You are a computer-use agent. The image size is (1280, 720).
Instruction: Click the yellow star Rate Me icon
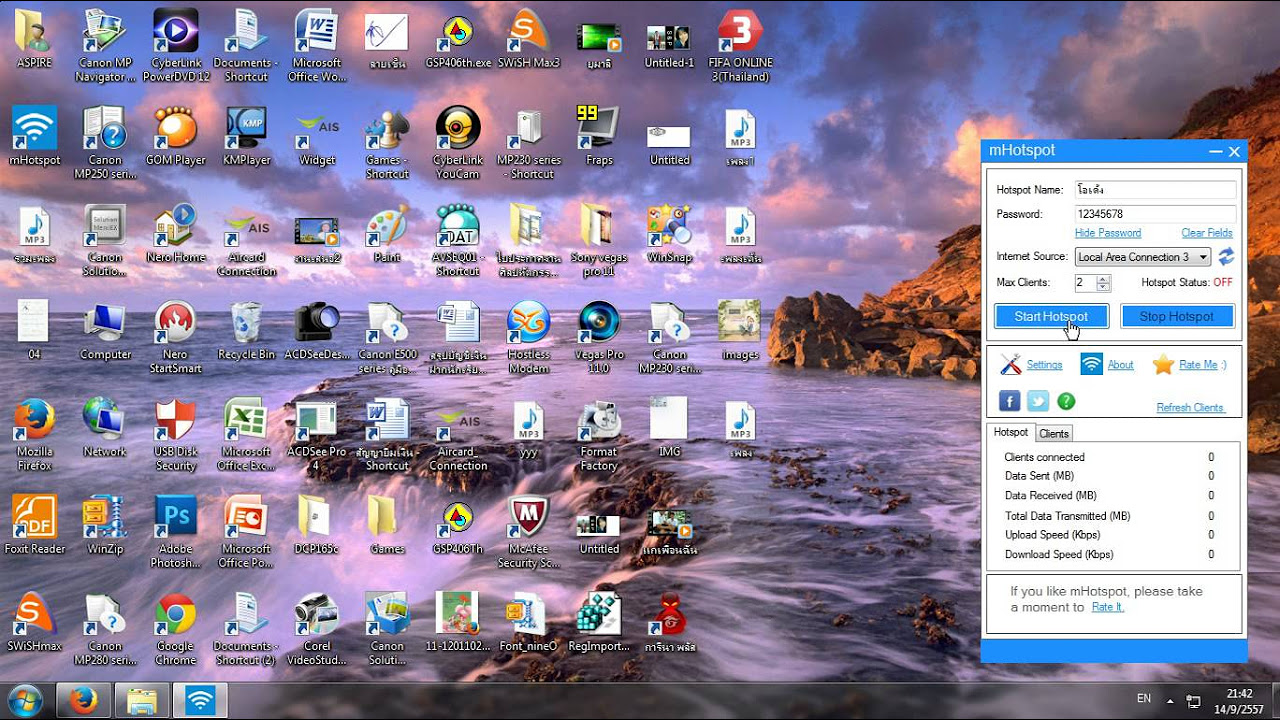point(1163,365)
